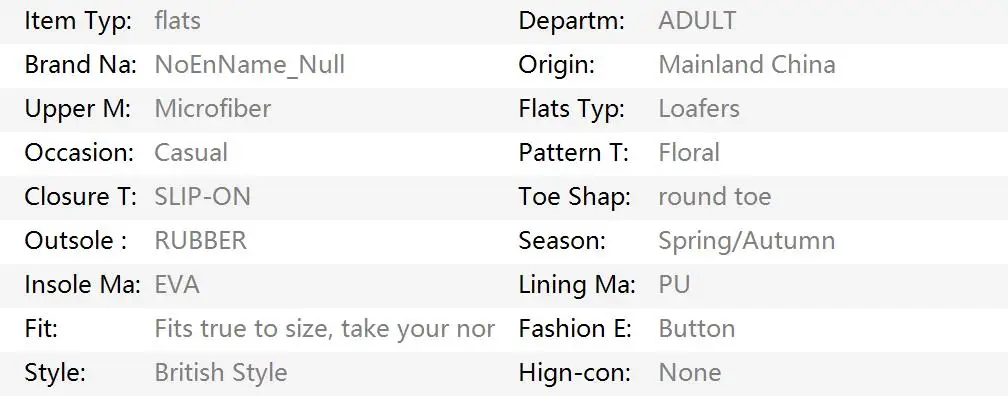
Task: Select the flats value text
Action: tap(177, 21)
